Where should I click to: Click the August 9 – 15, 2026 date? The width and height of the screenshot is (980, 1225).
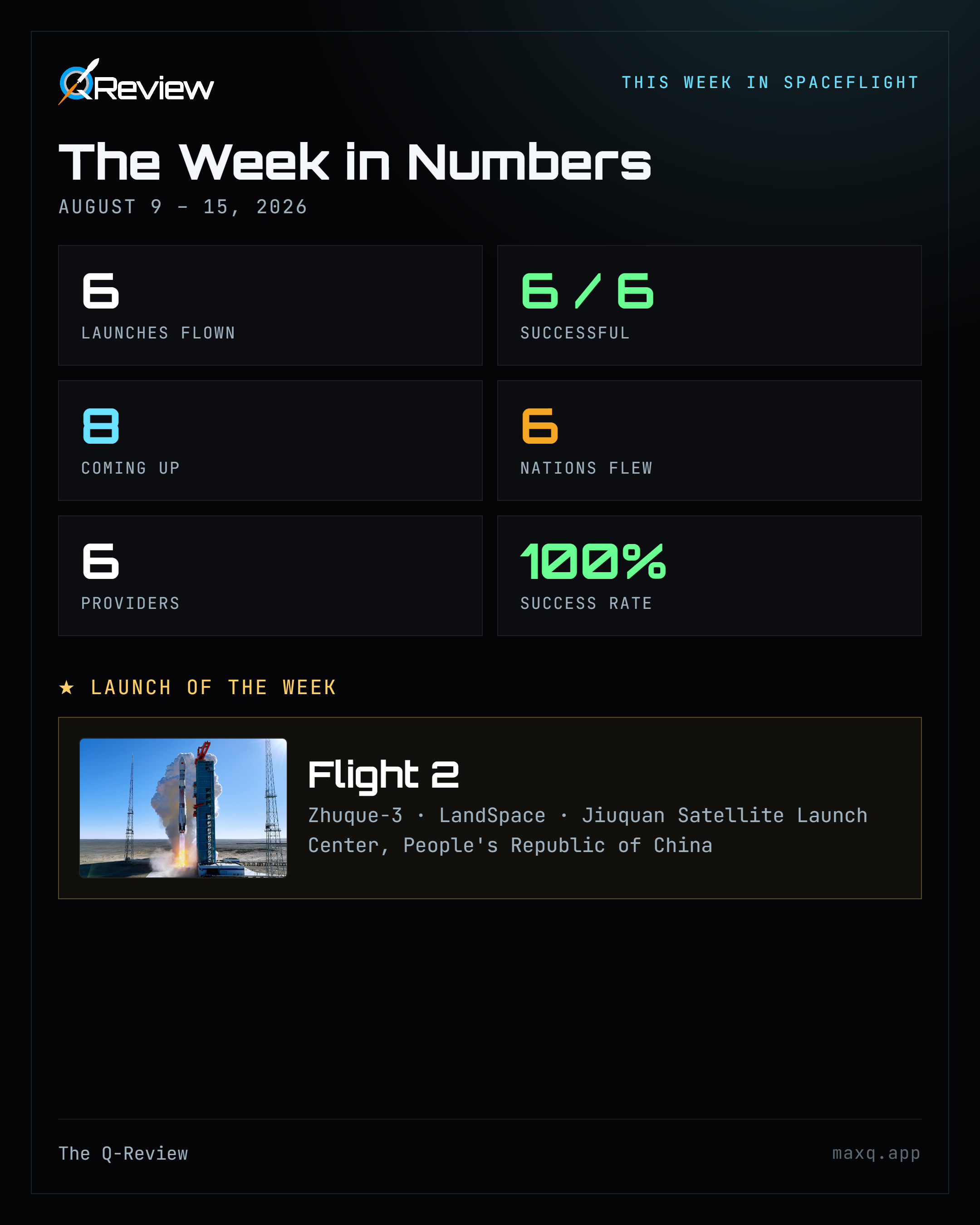pyautogui.click(x=183, y=207)
